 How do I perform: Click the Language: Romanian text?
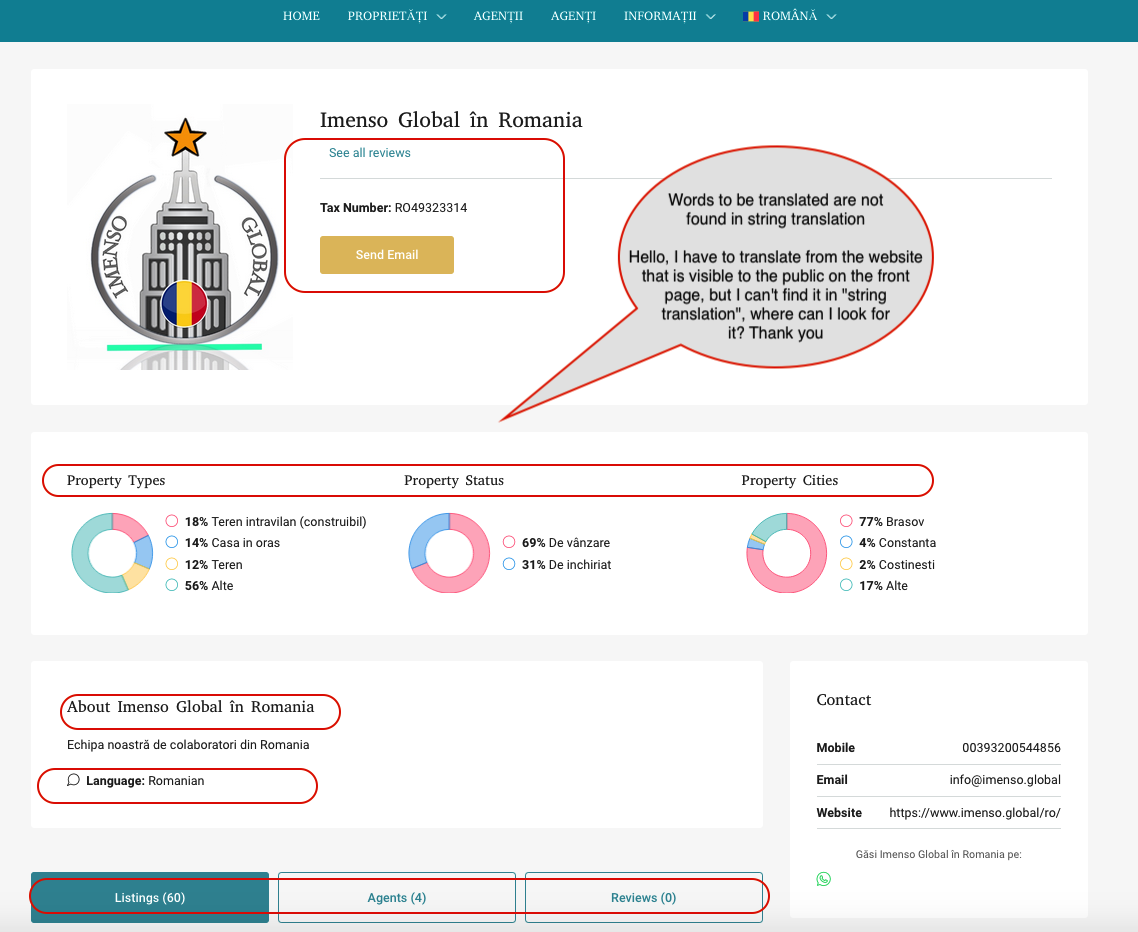tap(145, 781)
